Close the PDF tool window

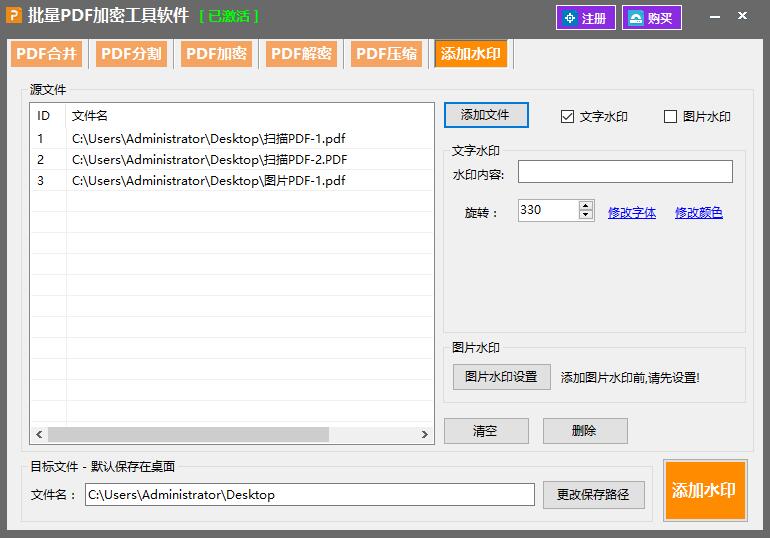click(742, 16)
